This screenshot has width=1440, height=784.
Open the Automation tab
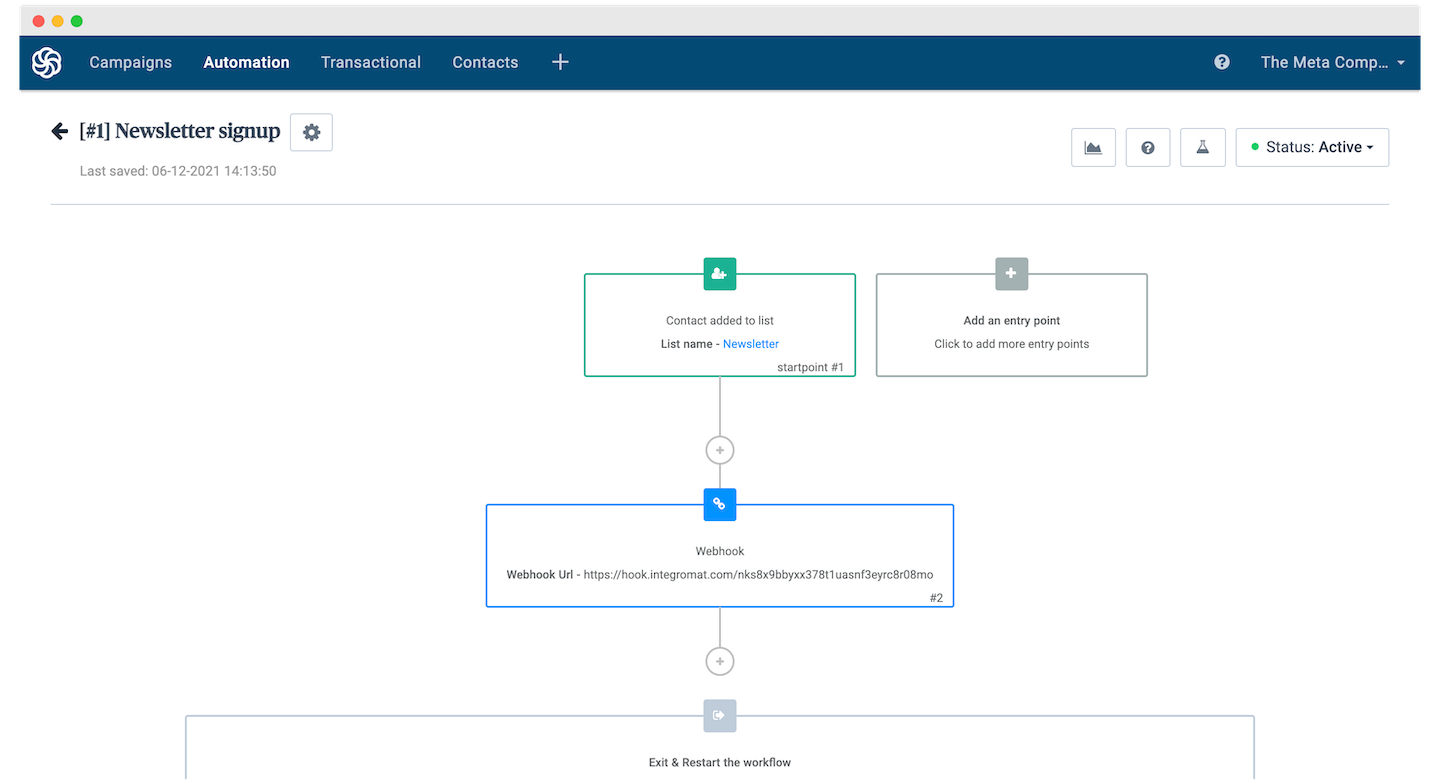coord(246,62)
